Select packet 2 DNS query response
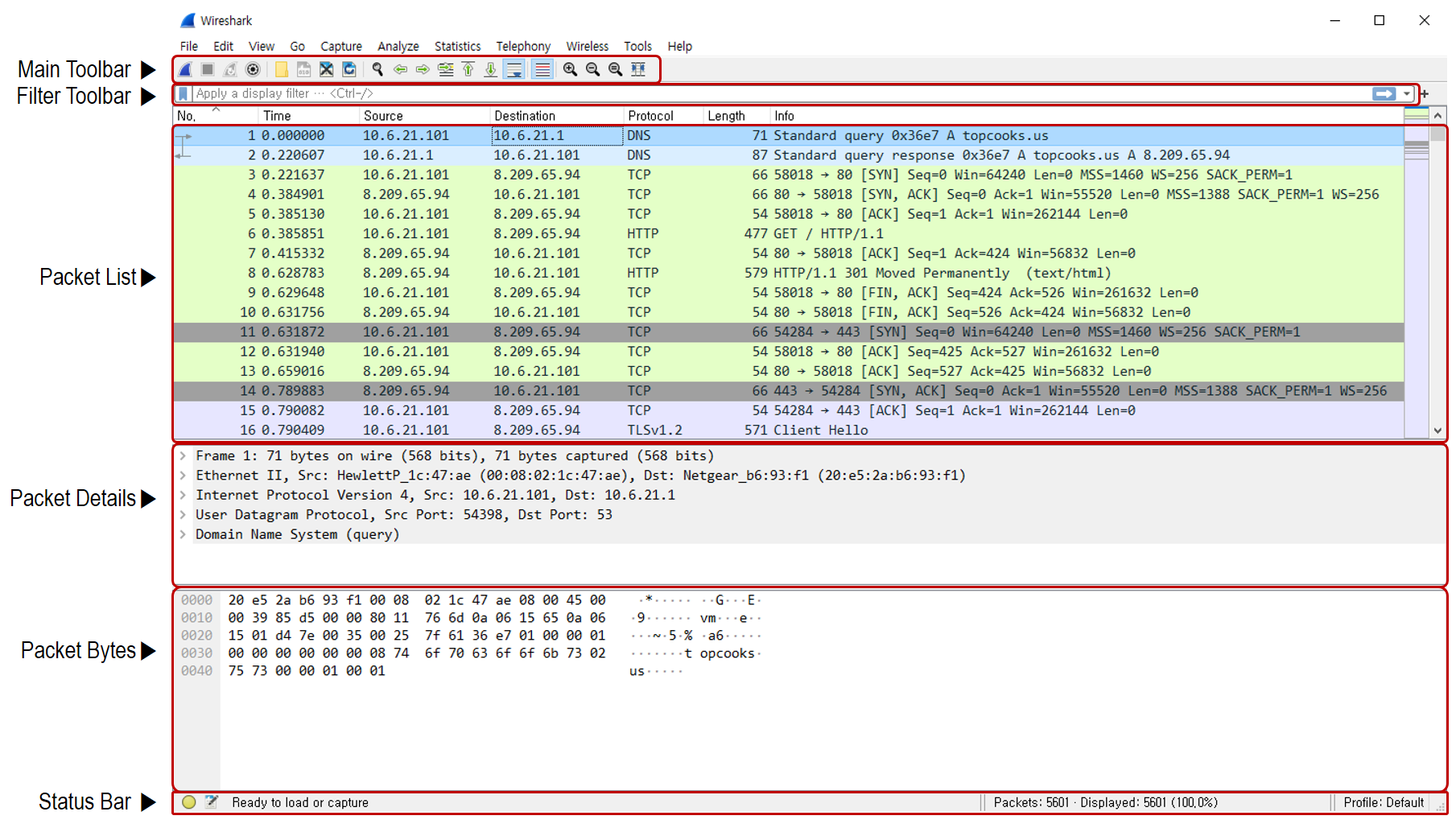 point(789,155)
